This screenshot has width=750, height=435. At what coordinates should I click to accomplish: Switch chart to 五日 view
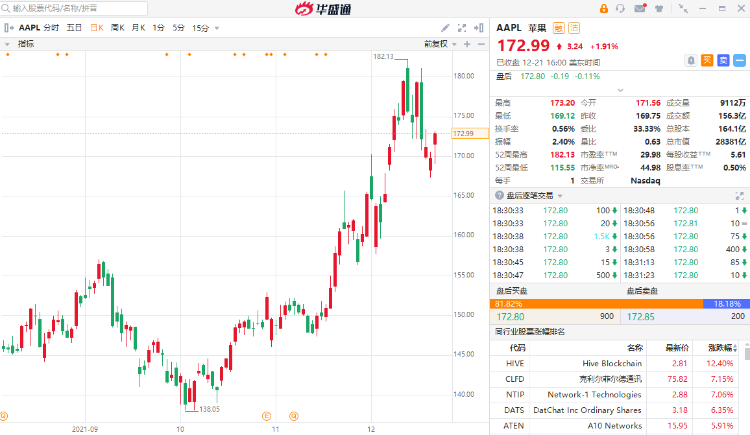point(74,28)
